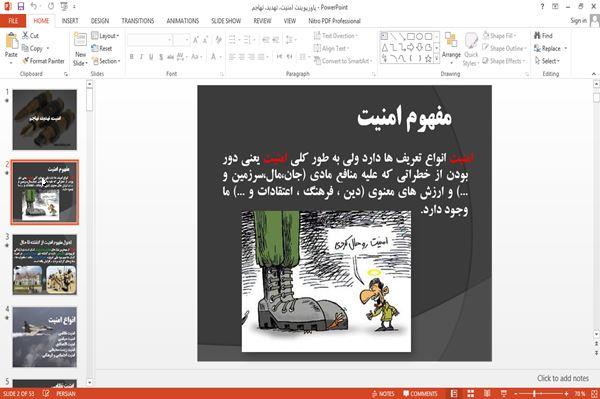This screenshot has width=600, height=399.
Task: Click the Select editing button
Action: click(x=547, y=61)
